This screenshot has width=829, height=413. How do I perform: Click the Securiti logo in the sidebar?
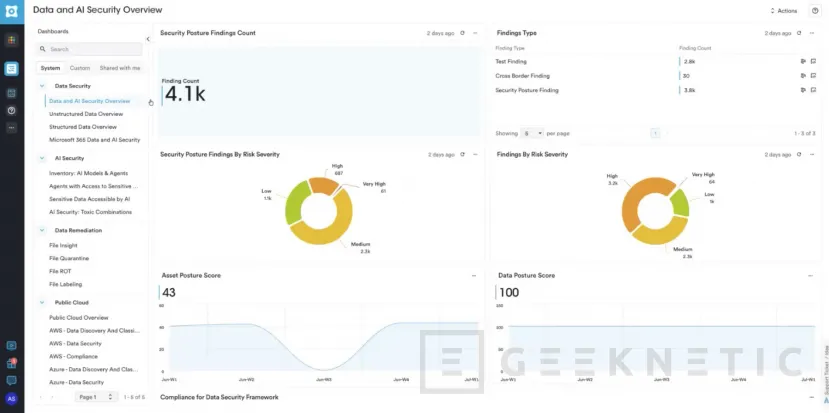point(12,11)
